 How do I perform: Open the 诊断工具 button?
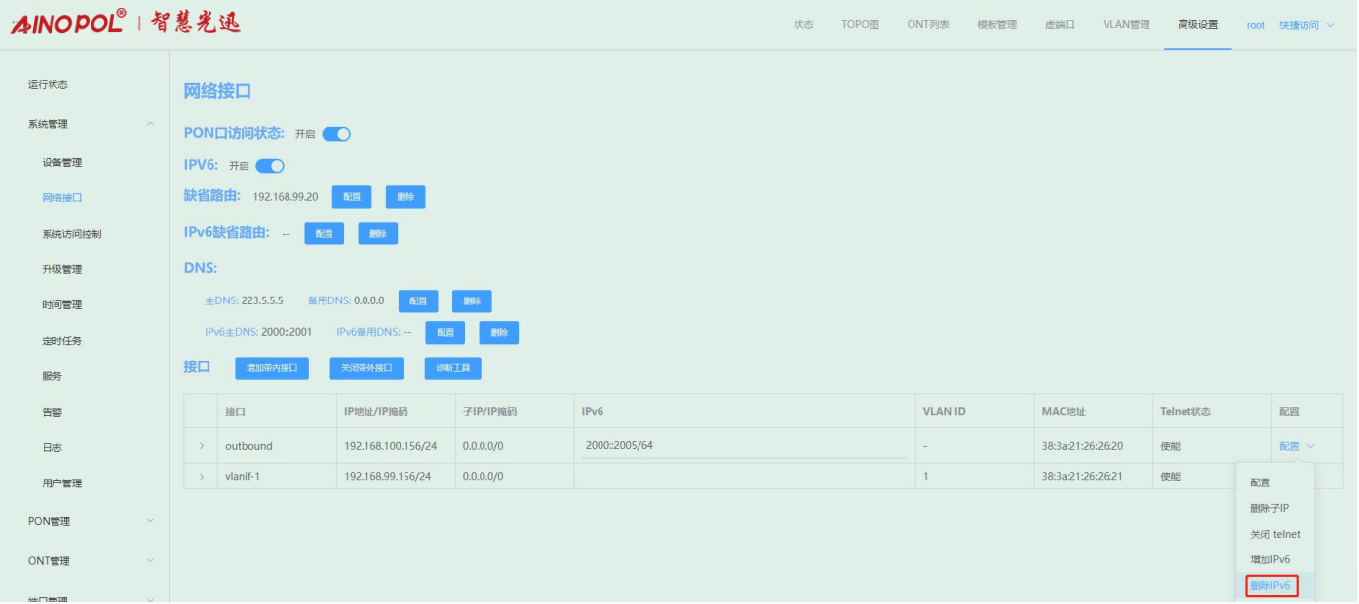(x=453, y=368)
